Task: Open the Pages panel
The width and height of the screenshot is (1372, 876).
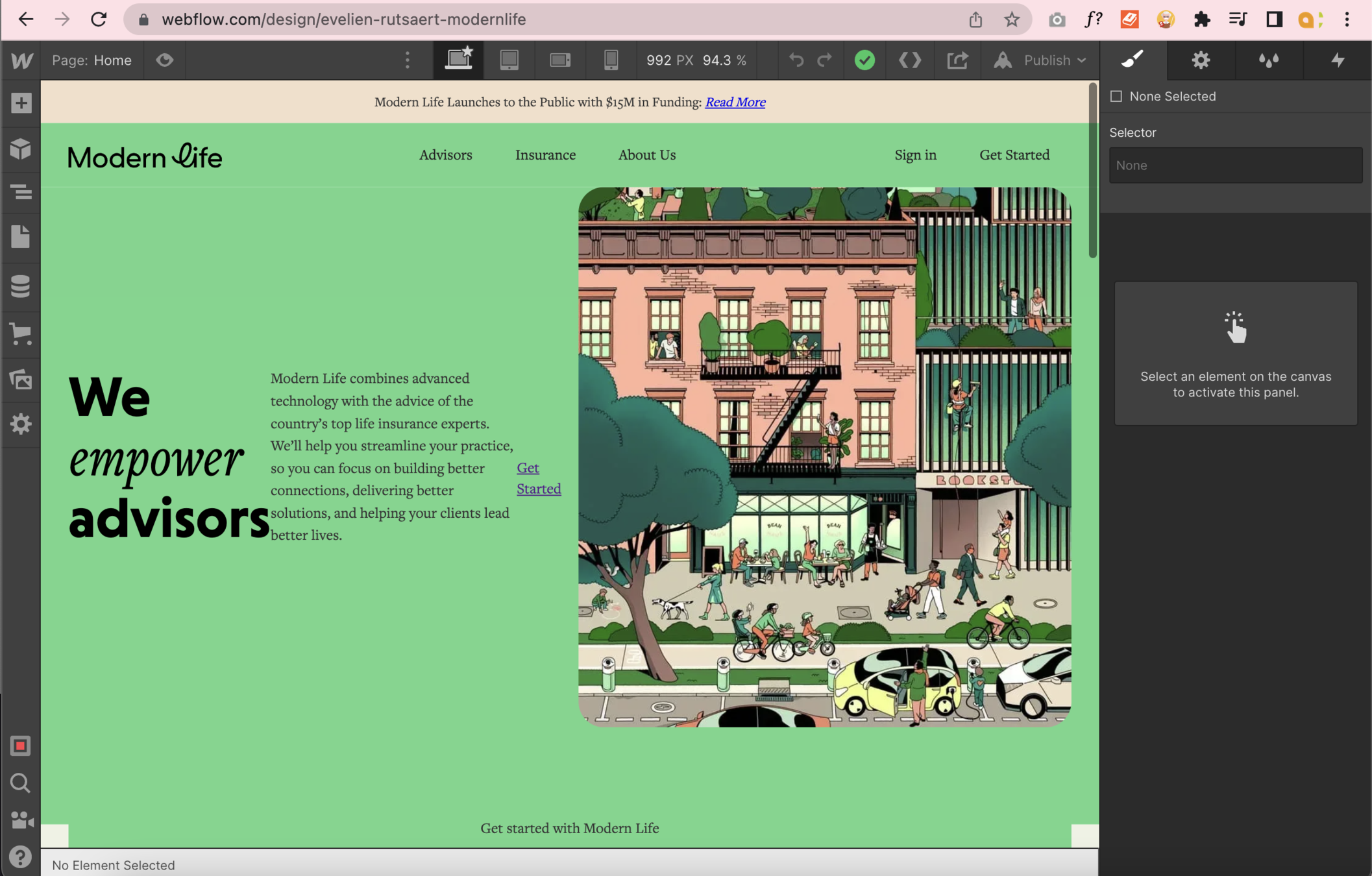Action: pos(21,237)
